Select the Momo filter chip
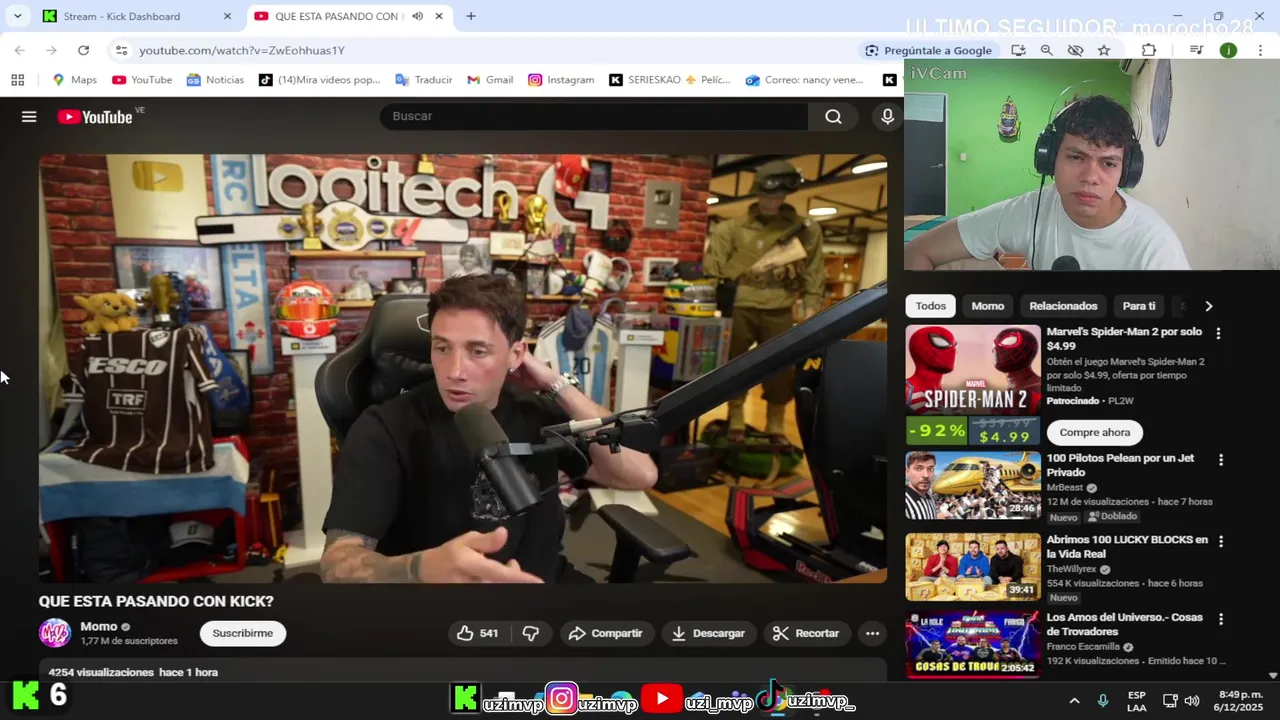1280x720 pixels. (988, 306)
